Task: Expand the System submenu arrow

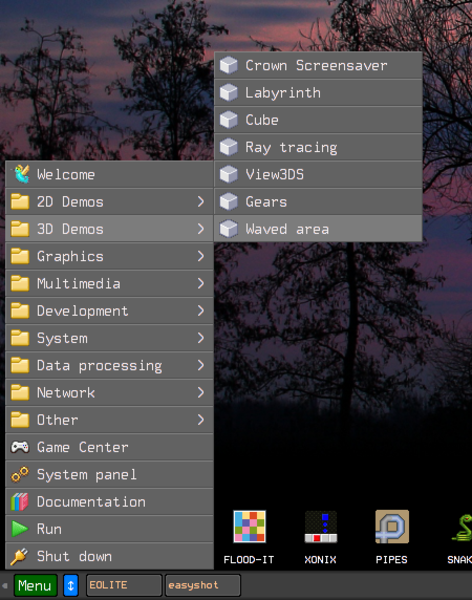Action: pos(201,338)
